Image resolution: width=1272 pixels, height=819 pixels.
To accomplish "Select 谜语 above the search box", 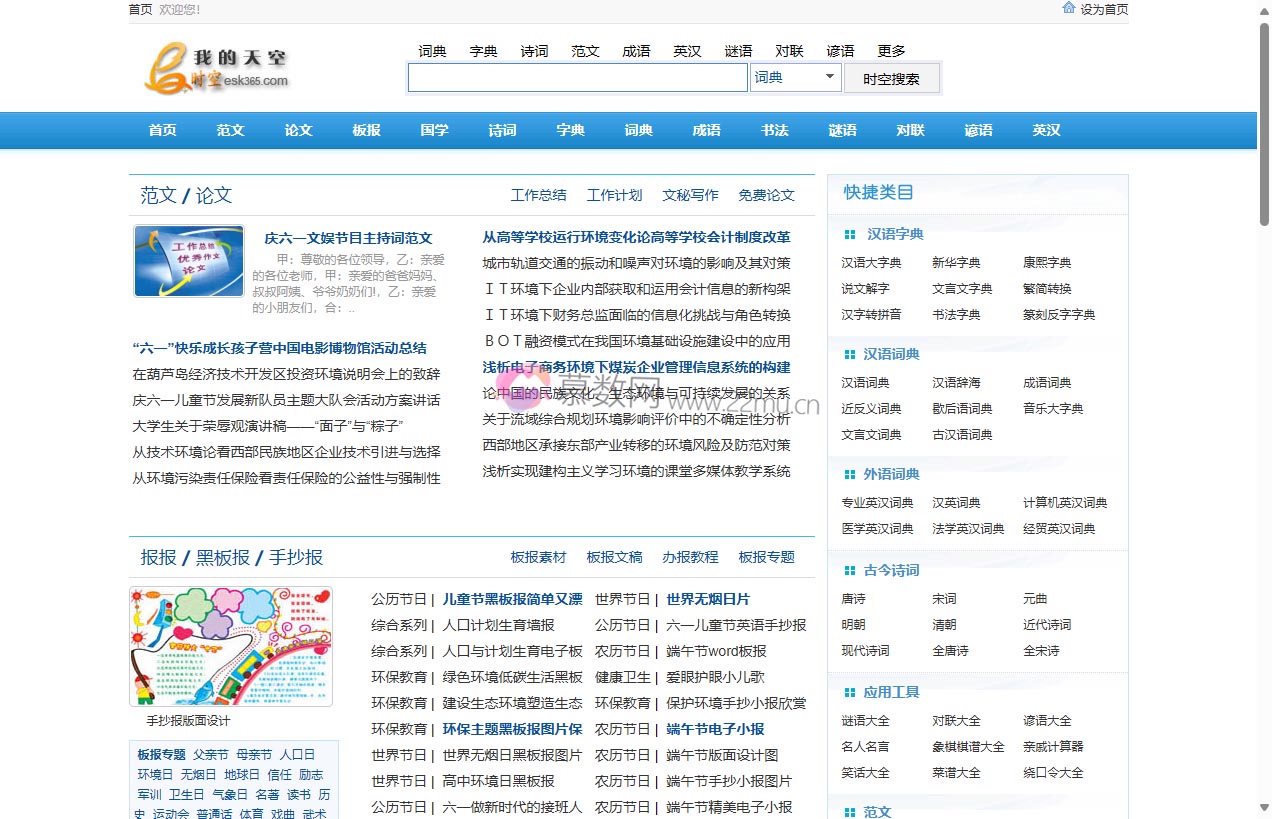I will coord(738,51).
